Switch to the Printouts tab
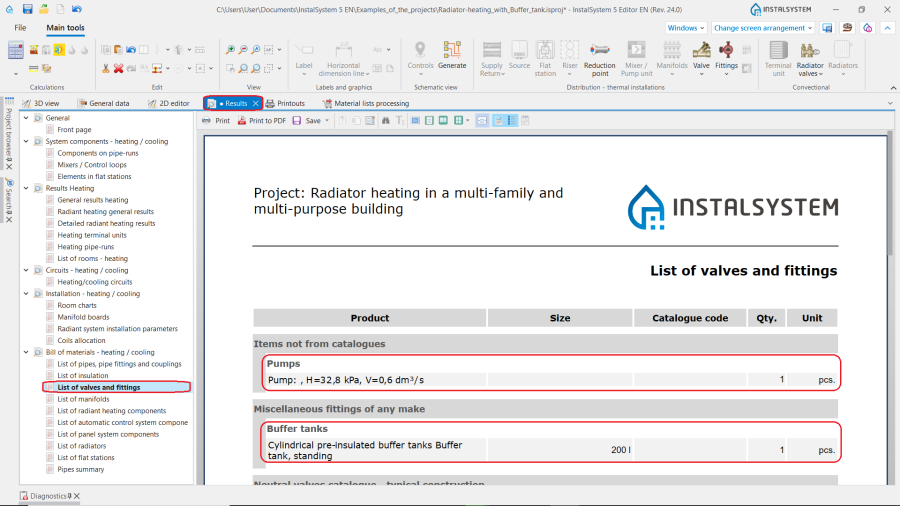The height and width of the screenshot is (506, 900). point(285,103)
